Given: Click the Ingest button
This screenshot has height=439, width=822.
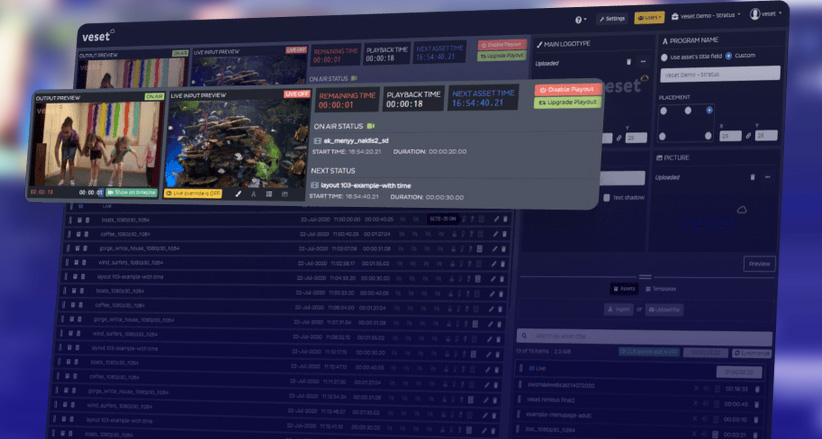Looking at the screenshot, I should tap(619, 309).
